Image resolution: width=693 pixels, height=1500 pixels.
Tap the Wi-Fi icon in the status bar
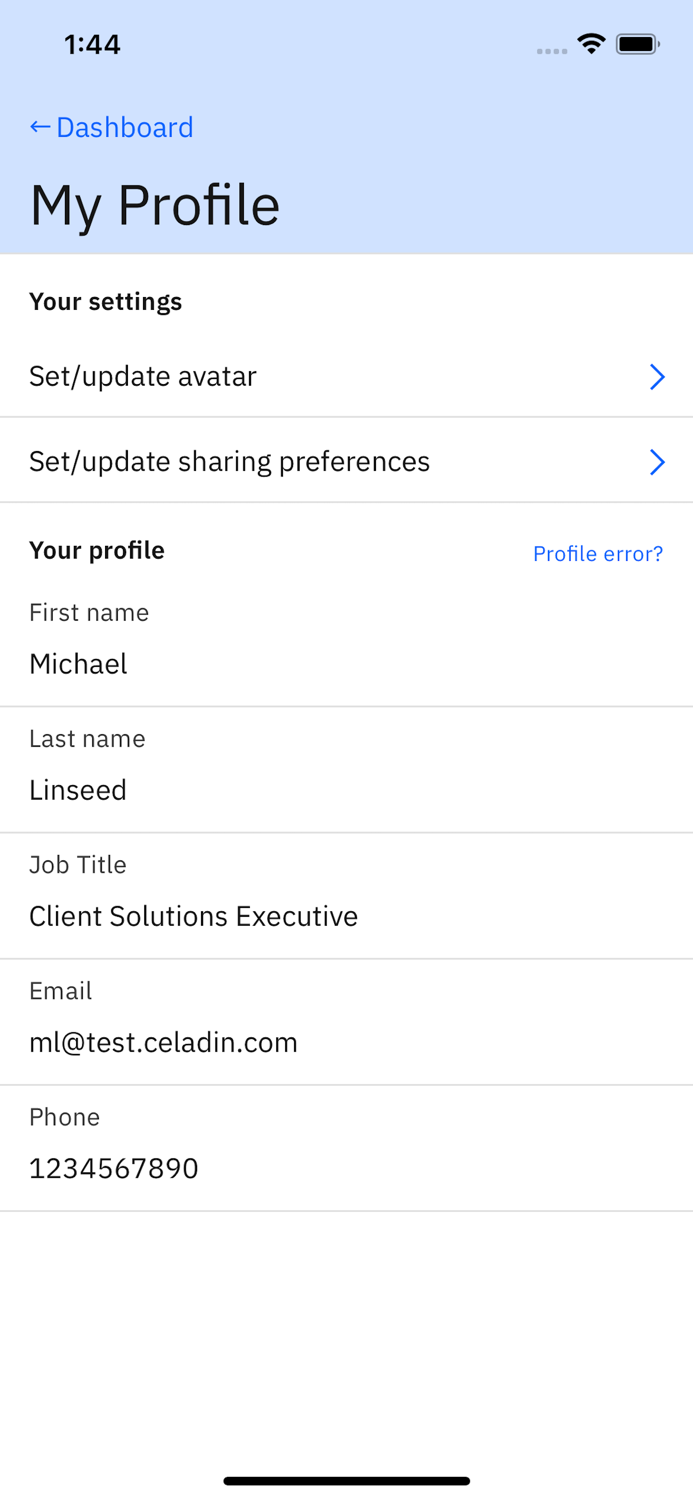pos(591,44)
